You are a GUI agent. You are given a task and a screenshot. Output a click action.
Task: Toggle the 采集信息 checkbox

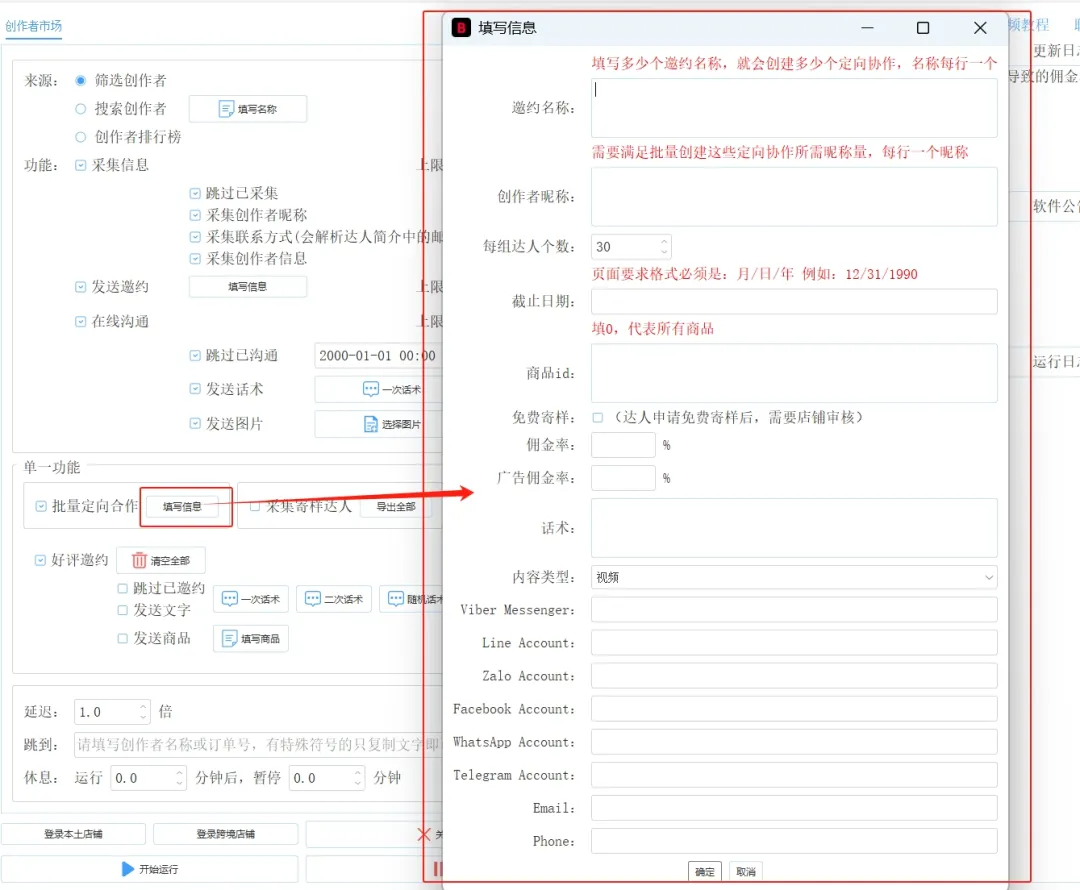point(81,165)
